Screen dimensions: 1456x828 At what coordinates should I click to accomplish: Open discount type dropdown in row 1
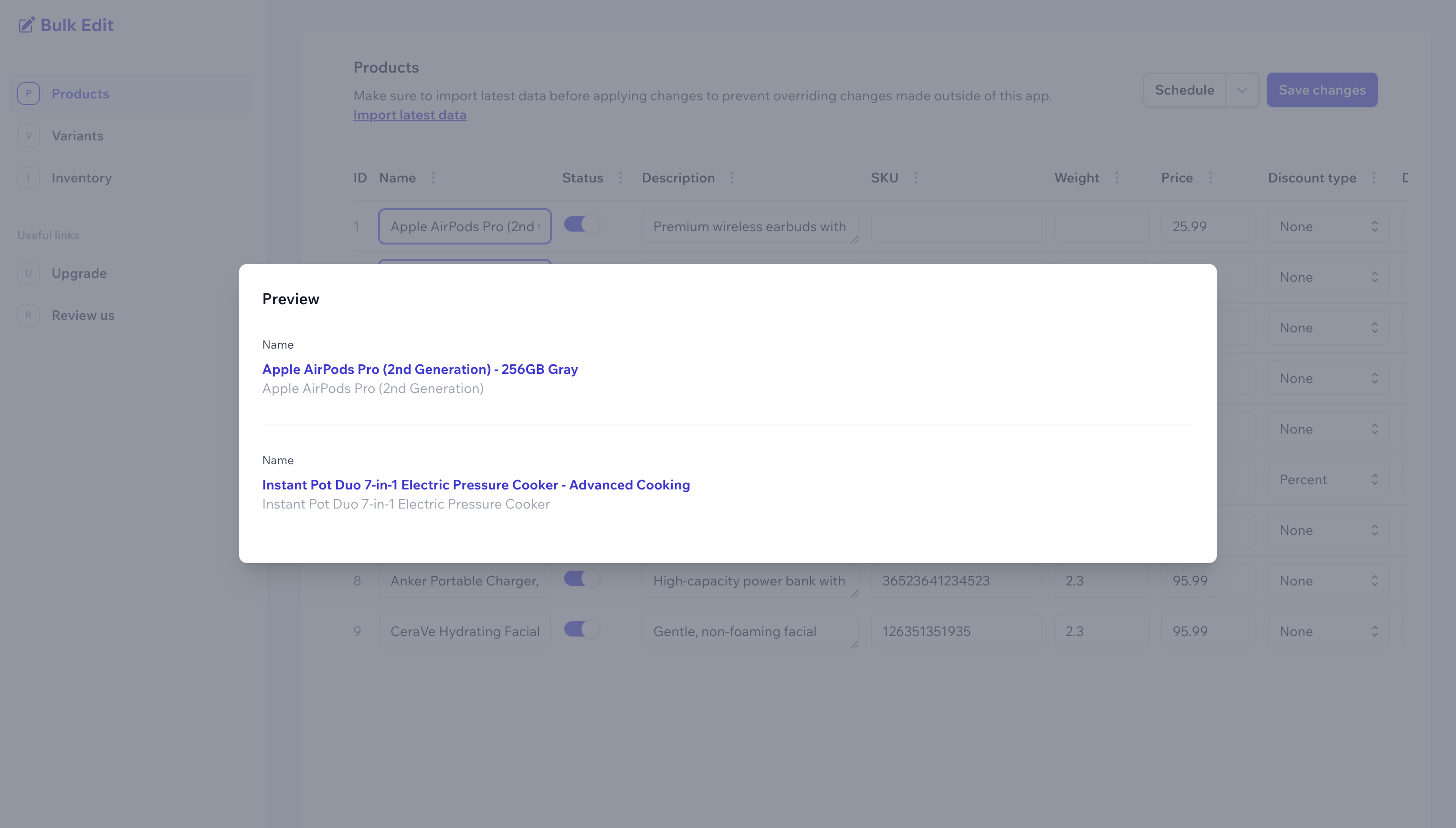click(x=1329, y=226)
